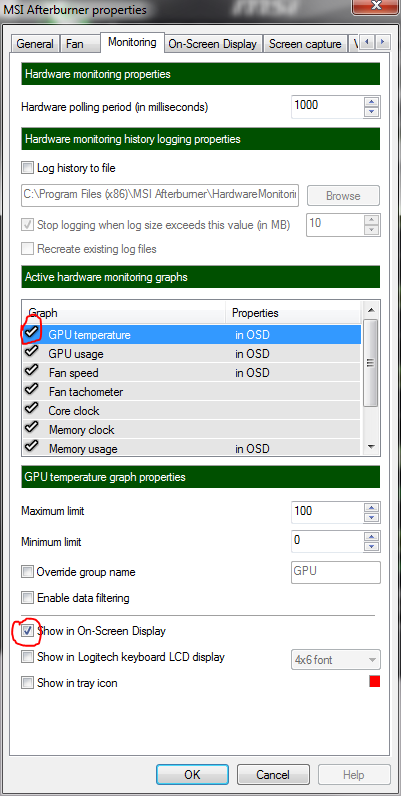Check Show in Logitech keyboard LCD display

(27, 657)
